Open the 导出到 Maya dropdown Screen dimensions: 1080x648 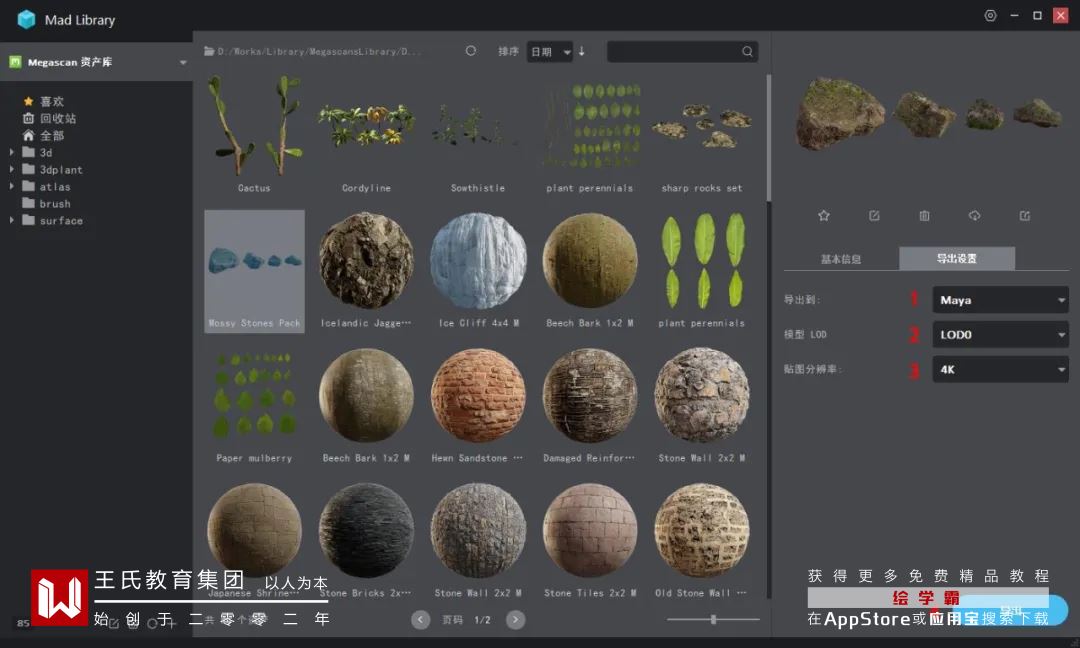(1000, 300)
